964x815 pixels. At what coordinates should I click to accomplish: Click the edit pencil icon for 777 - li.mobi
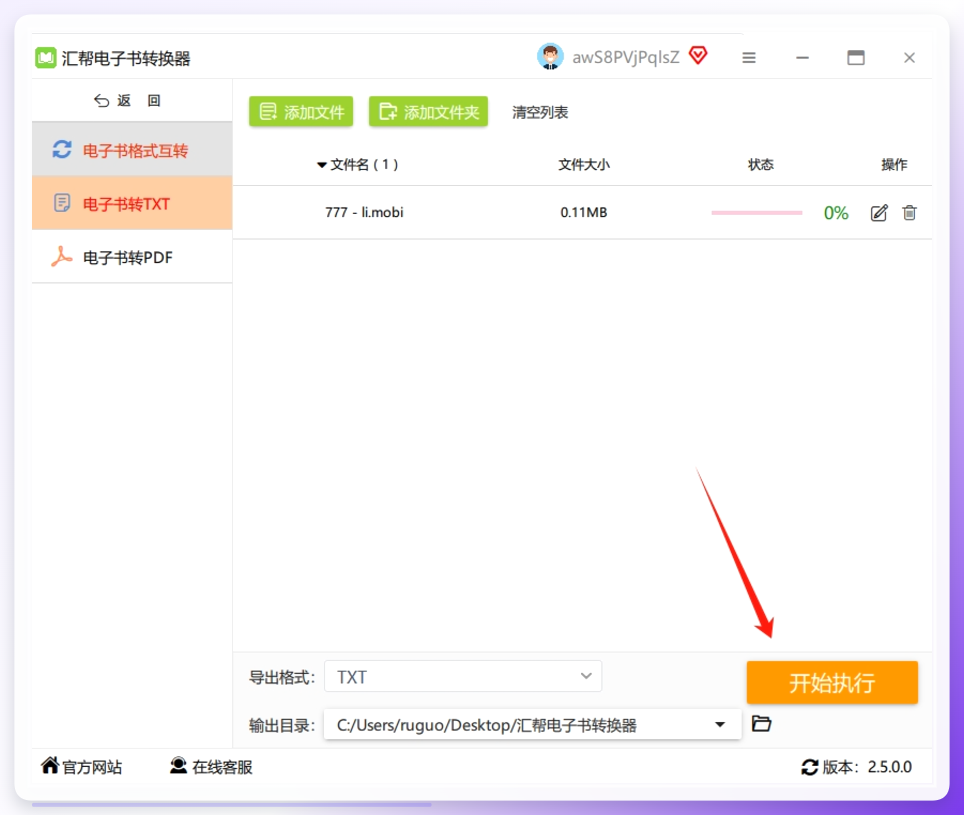point(879,213)
